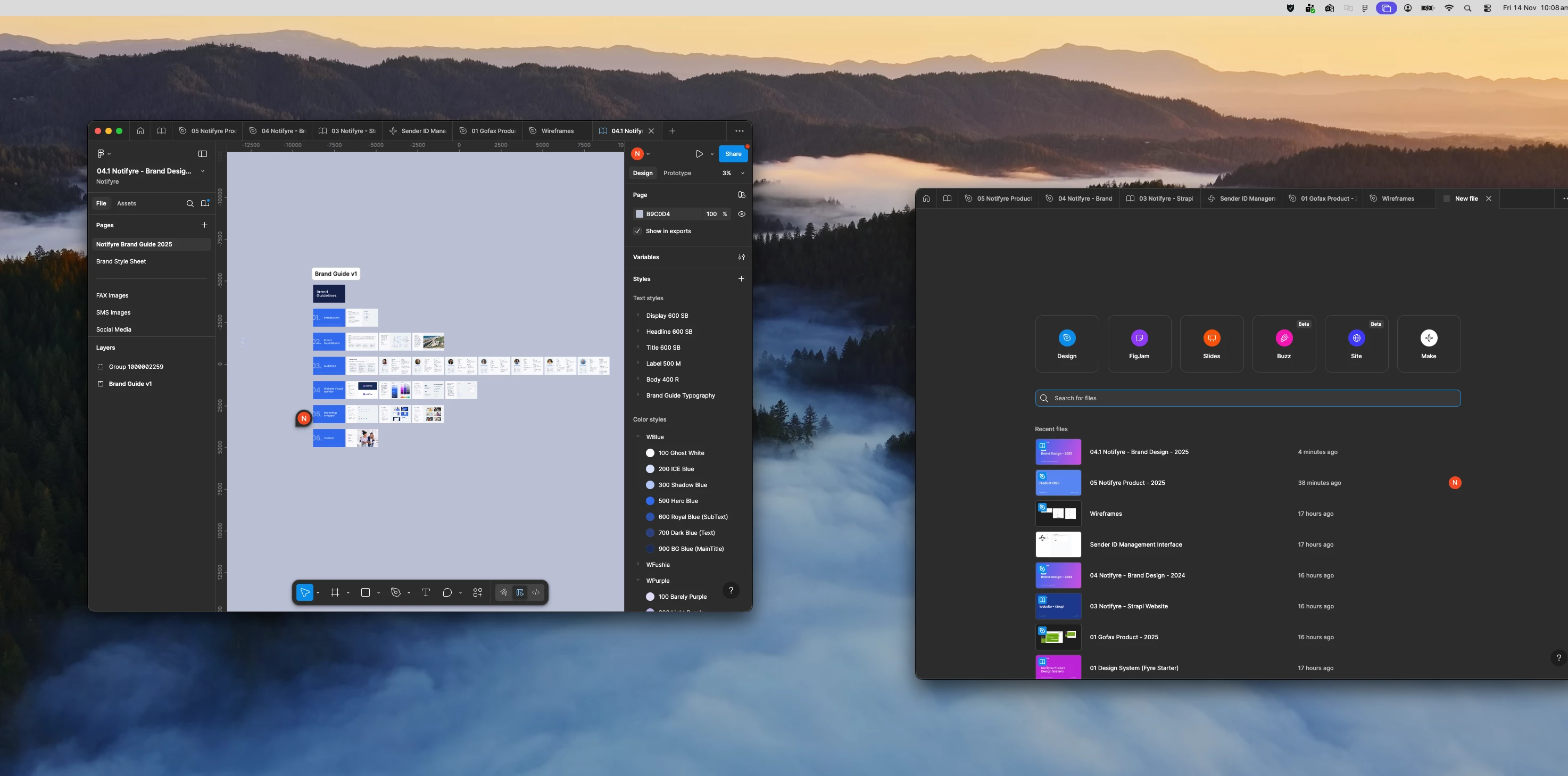Click the blue Share button
Screen dimensions: 1568x776
(733, 154)
